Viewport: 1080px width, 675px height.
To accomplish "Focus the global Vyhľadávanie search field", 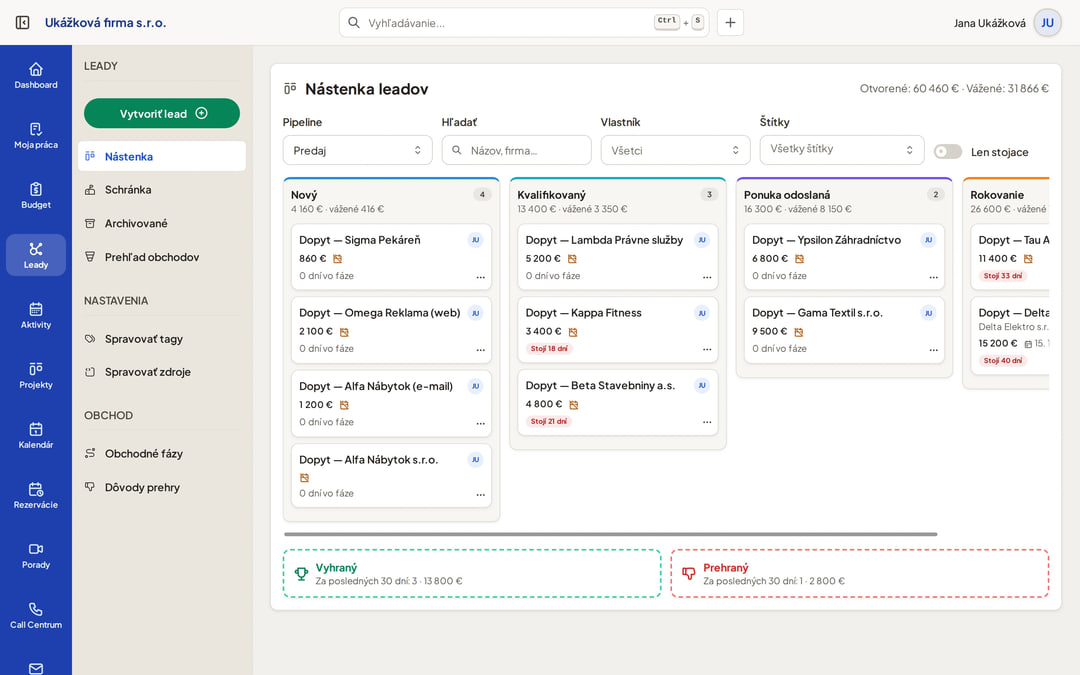I will [523, 23].
